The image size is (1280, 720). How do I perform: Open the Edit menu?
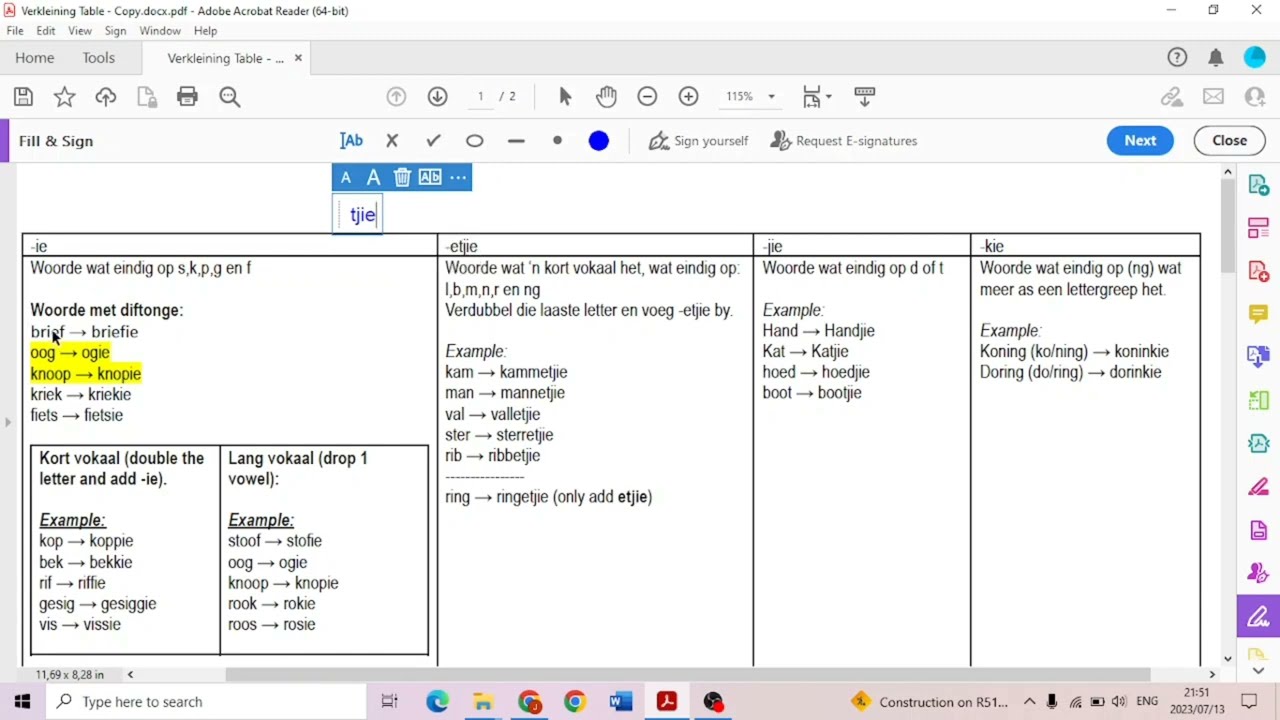point(46,31)
